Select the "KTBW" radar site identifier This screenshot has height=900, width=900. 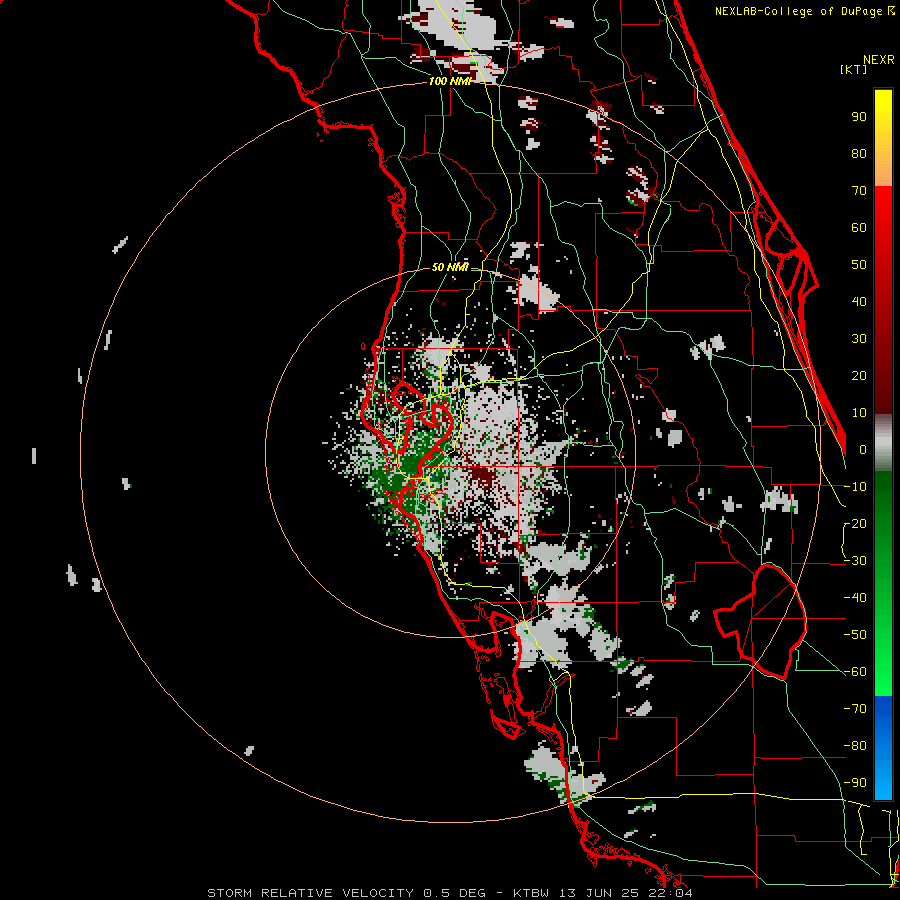pos(531,893)
